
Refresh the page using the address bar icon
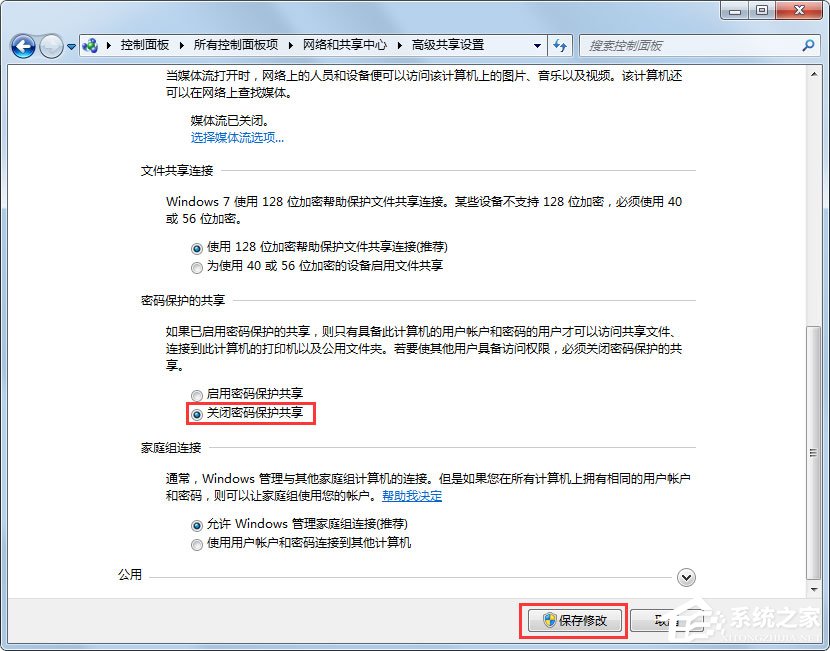click(560, 45)
